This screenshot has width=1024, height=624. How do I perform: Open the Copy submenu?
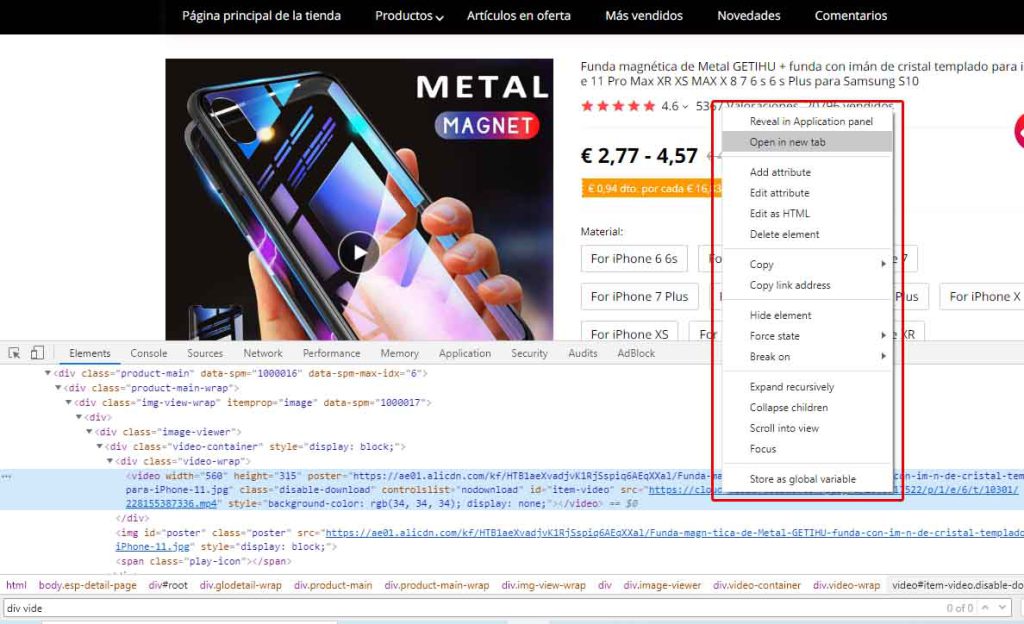807,264
